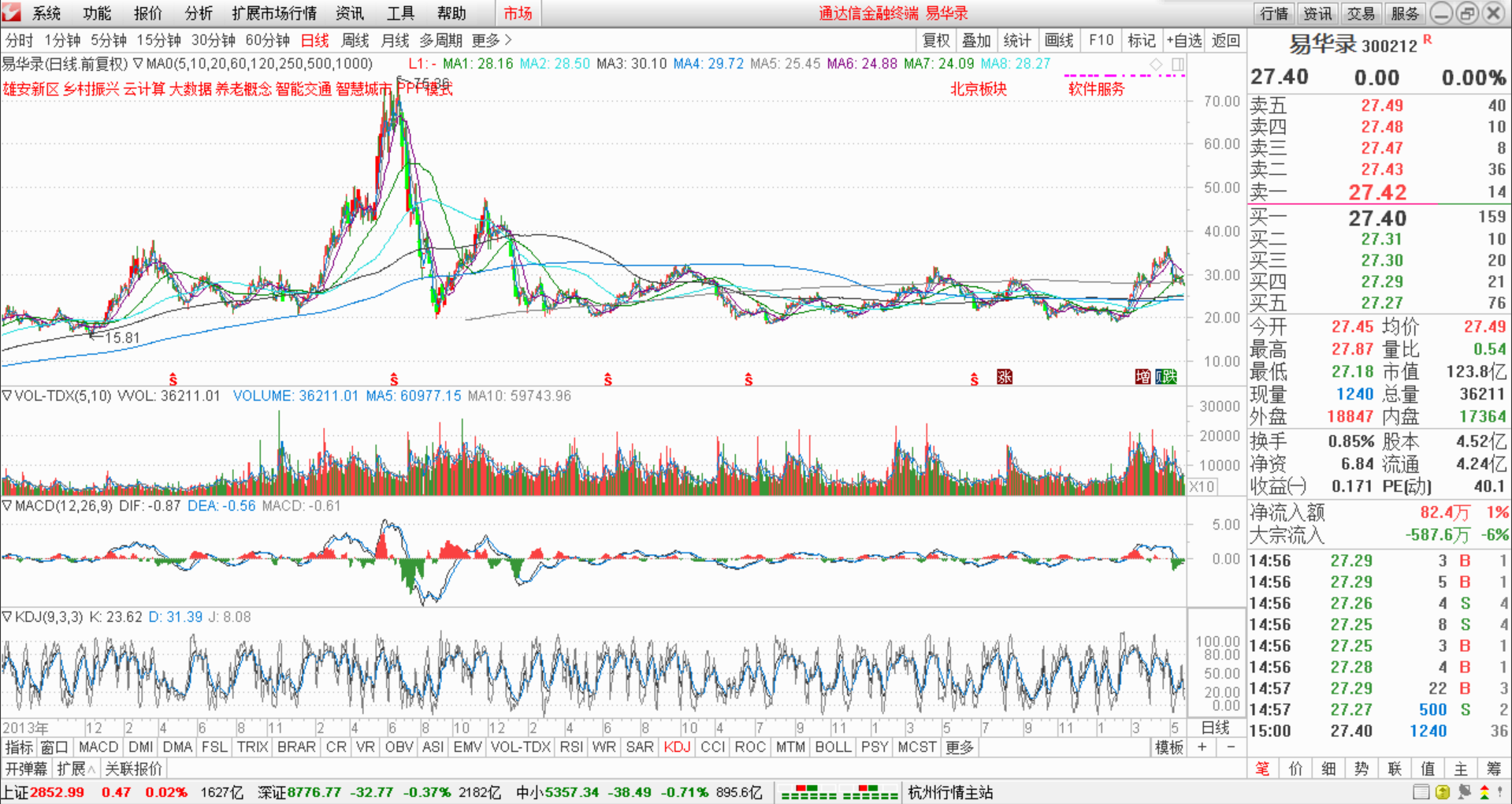1512x804 pixels.
Task: Click the 软件服务 sector tag
Action: coord(1097,89)
